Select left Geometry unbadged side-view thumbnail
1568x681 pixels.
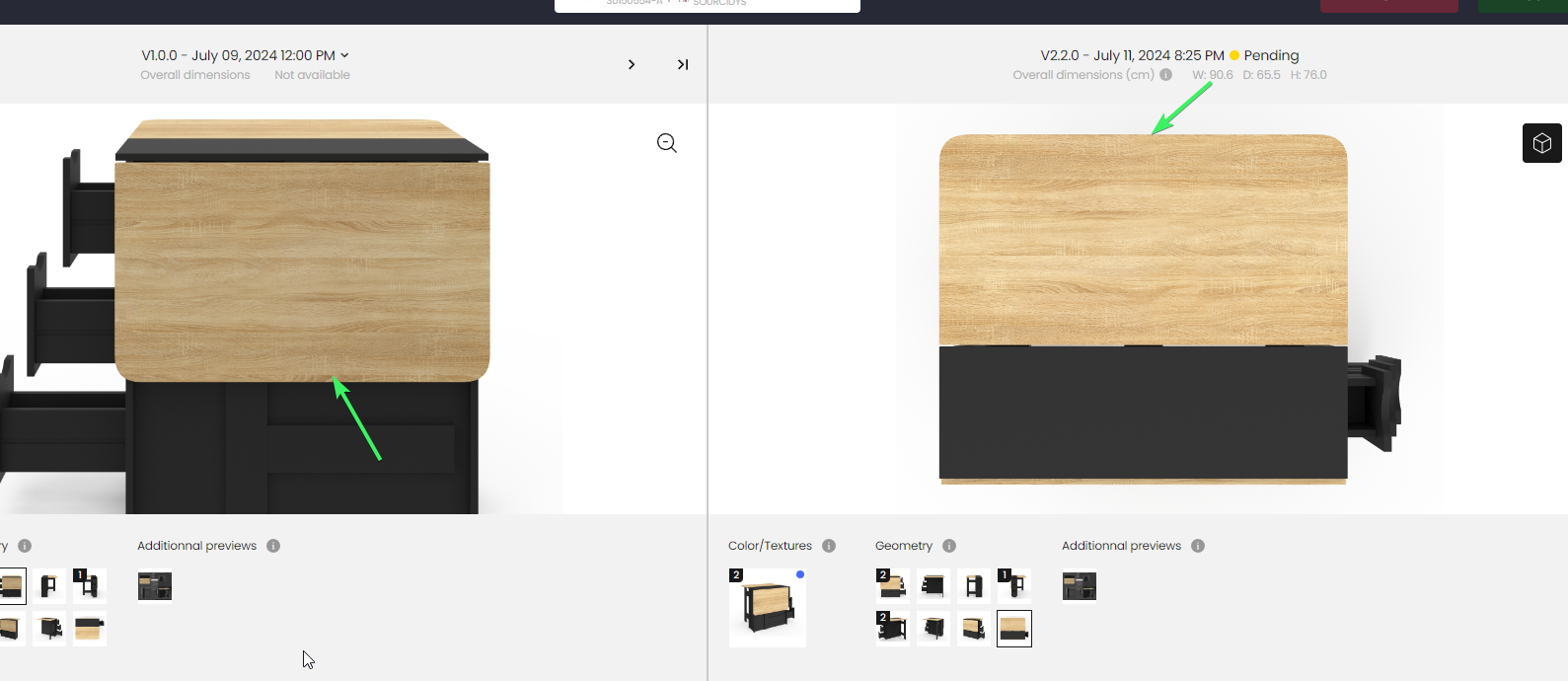pyautogui.click(x=48, y=586)
